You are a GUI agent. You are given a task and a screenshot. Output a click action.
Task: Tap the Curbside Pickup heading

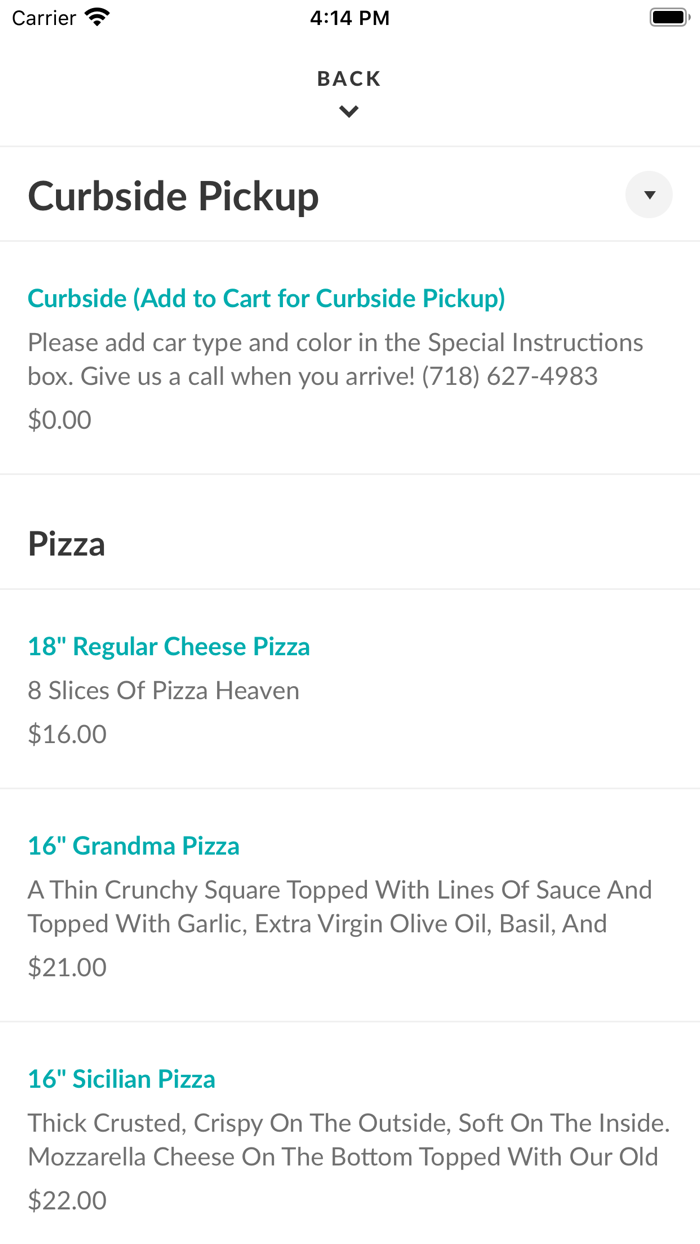(x=172, y=195)
